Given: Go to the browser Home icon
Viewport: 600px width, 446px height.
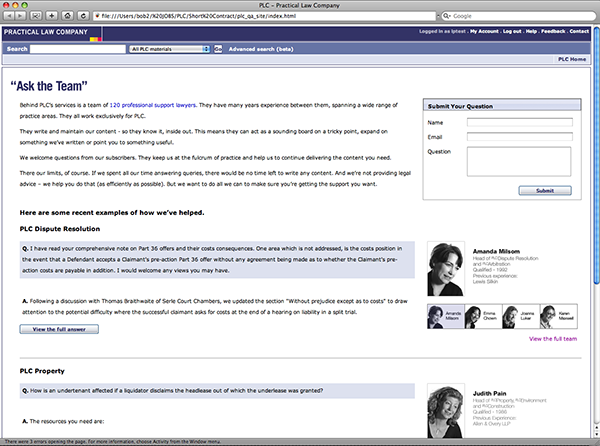Looking at the screenshot, I should pos(67,16).
